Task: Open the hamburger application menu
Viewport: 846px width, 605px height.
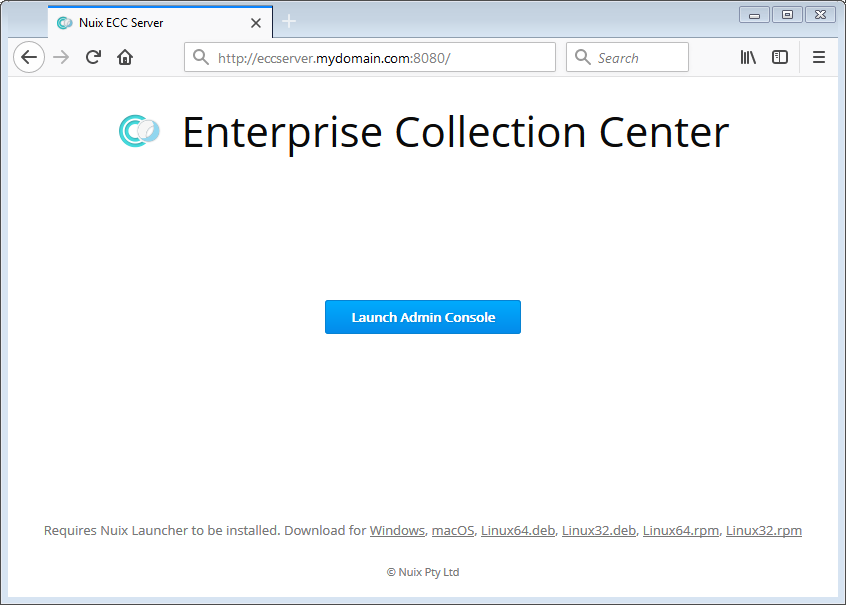Action: [x=819, y=57]
